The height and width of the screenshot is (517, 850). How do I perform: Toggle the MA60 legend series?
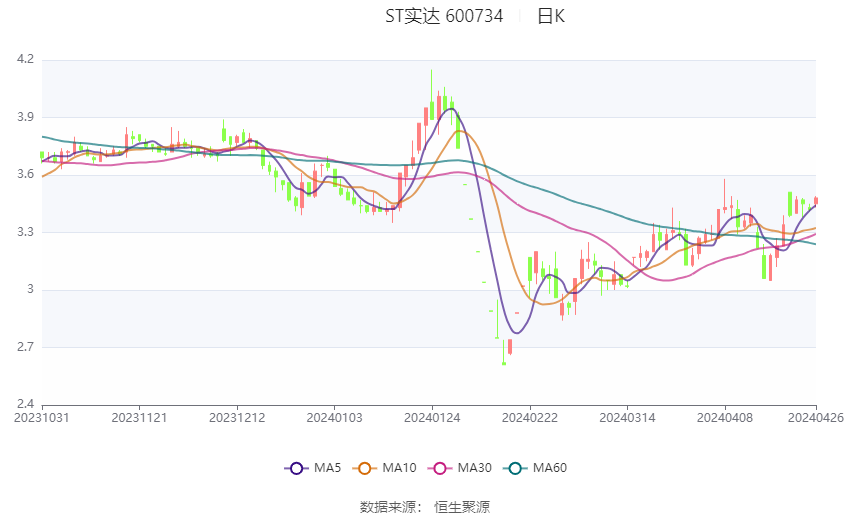click(x=535, y=468)
